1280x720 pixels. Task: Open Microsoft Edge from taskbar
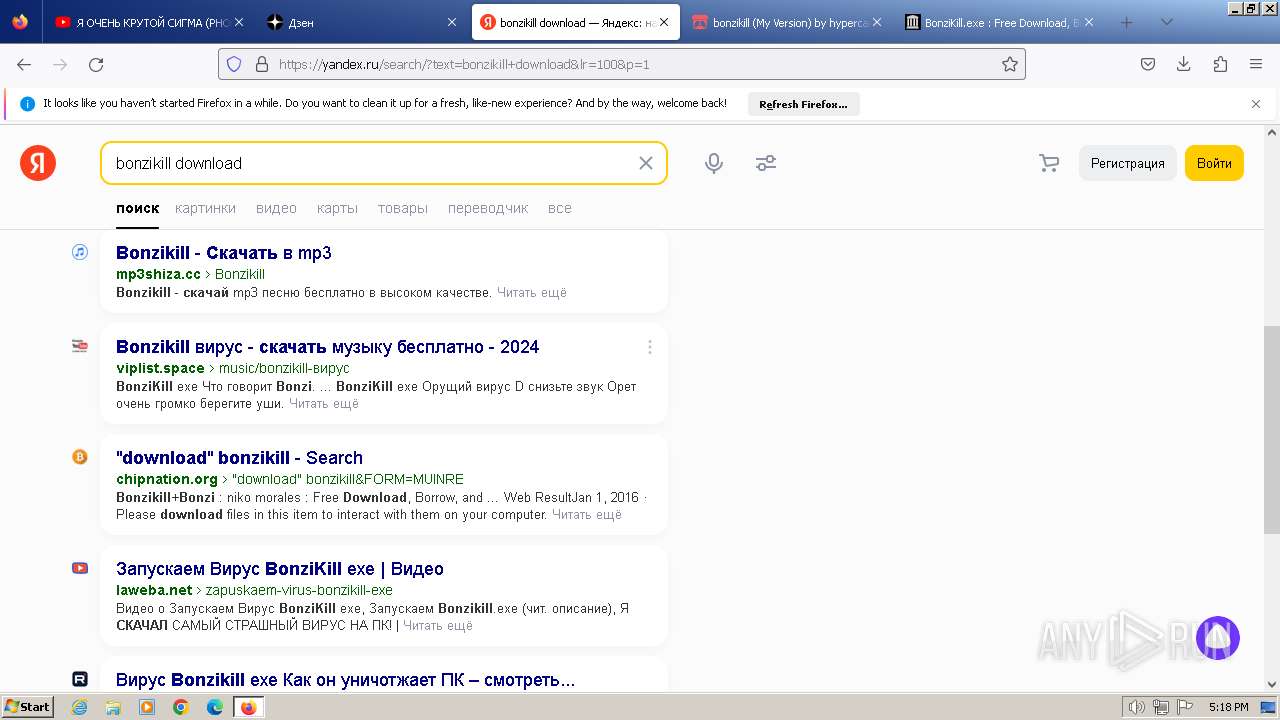tap(215, 707)
